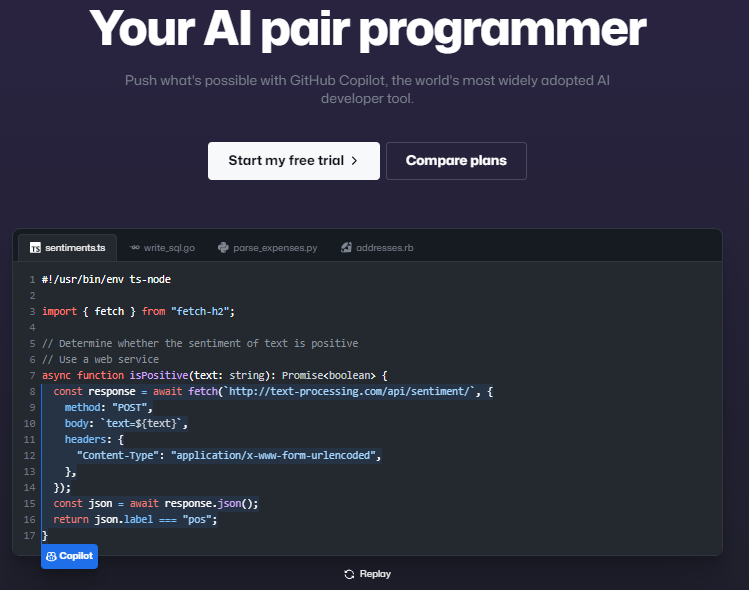Click line number 17 in the gutter

[29, 536]
